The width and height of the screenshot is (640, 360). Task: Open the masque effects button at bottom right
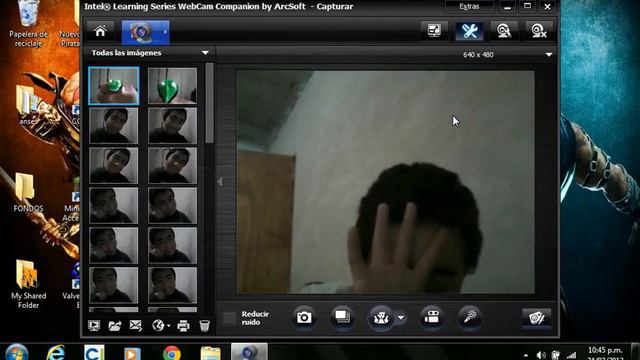click(x=536, y=318)
